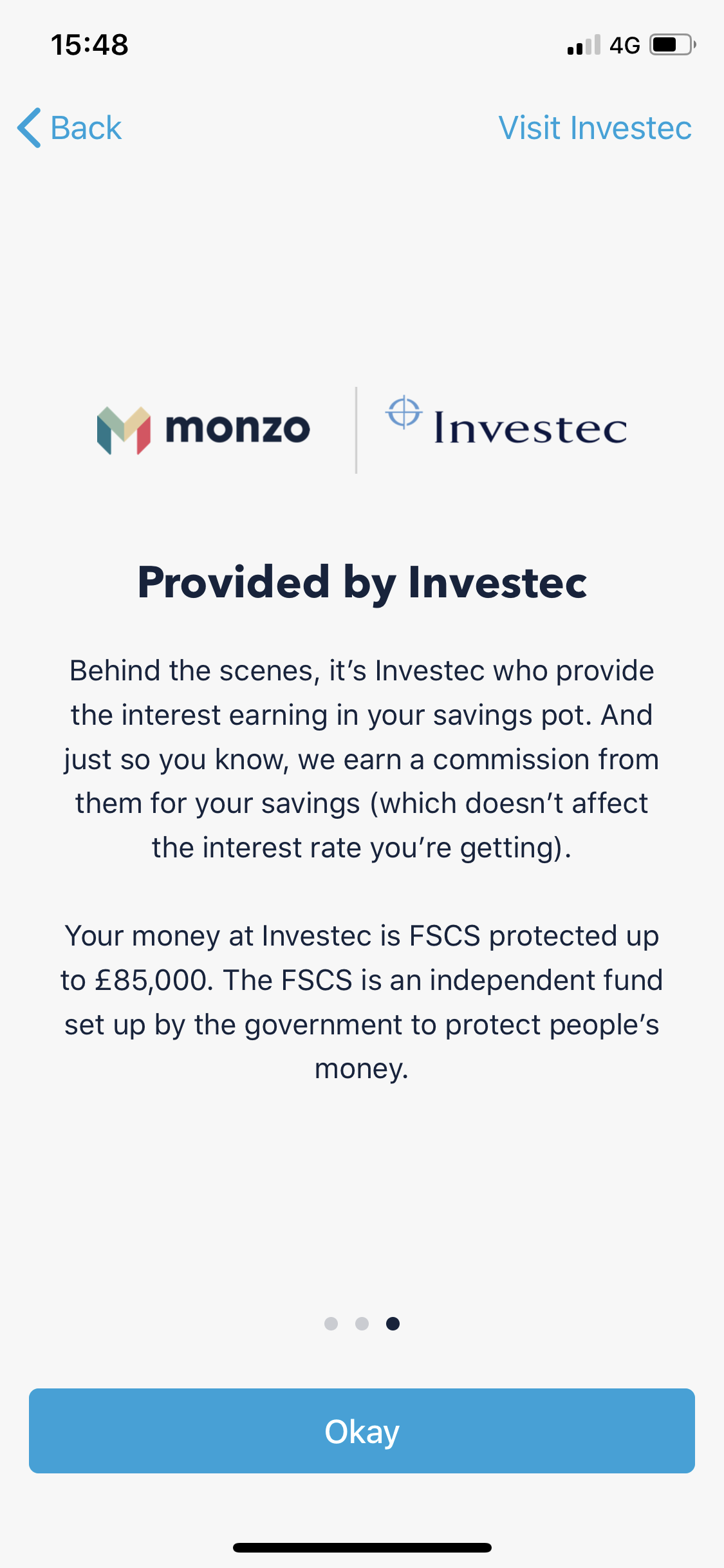
Task: Tap the battery status icon
Action: pos(673,45)
